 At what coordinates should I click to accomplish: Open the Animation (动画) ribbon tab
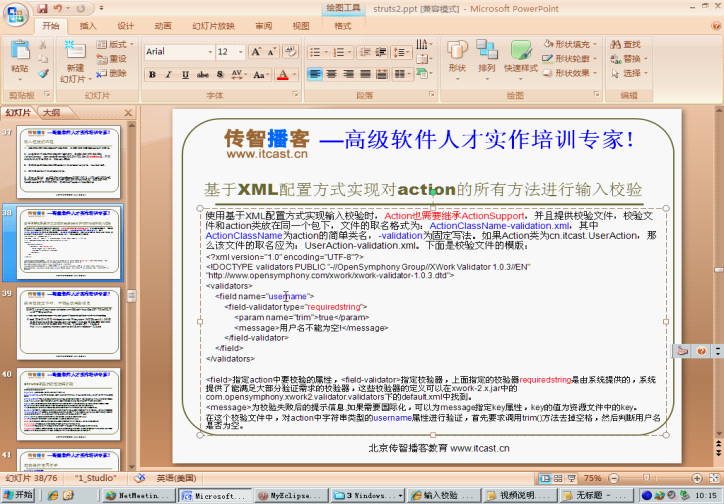(x=163, y=26)
